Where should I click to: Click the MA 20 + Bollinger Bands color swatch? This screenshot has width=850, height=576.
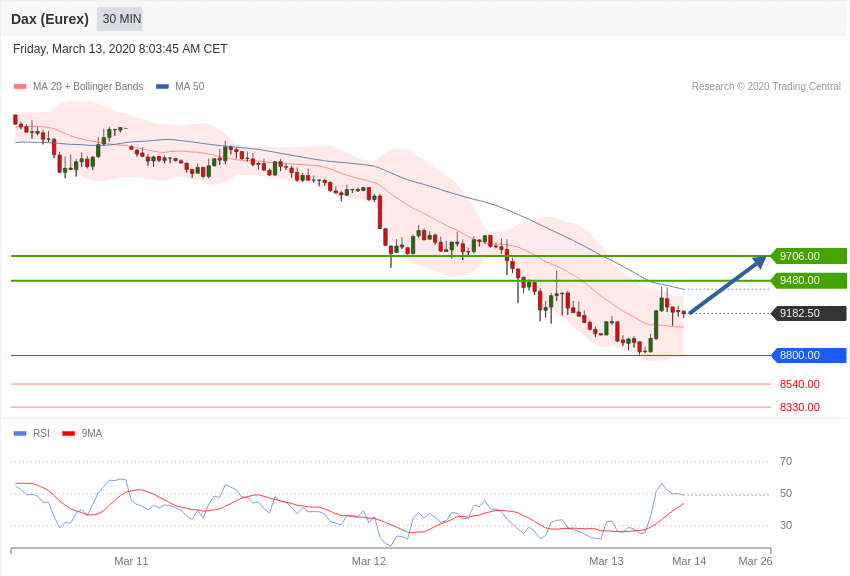click(x=20, y=87)
